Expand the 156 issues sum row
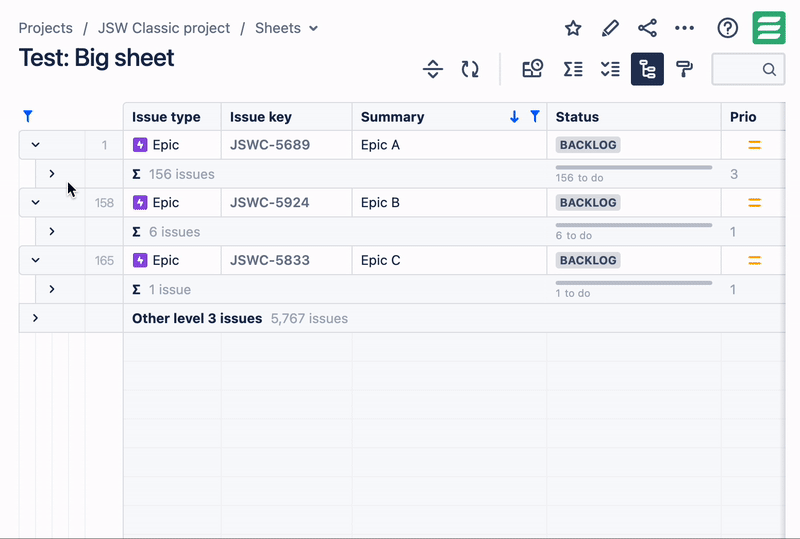The image size is (800, 539). coord(52,174)
